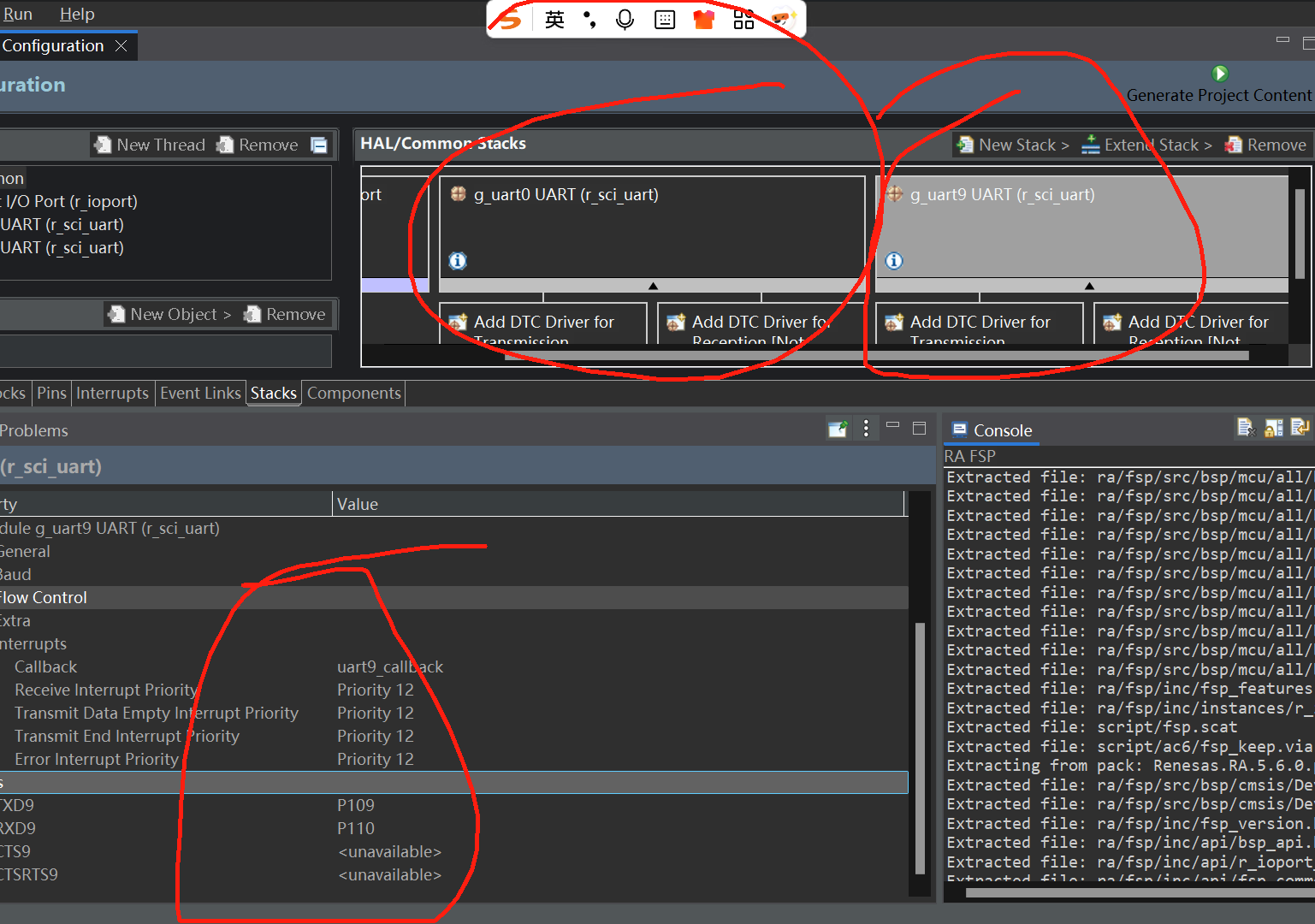Screen dimensions: 1315x924
Task: Open the Extend Stack dropdown
Action: (x=1147, y=145)
